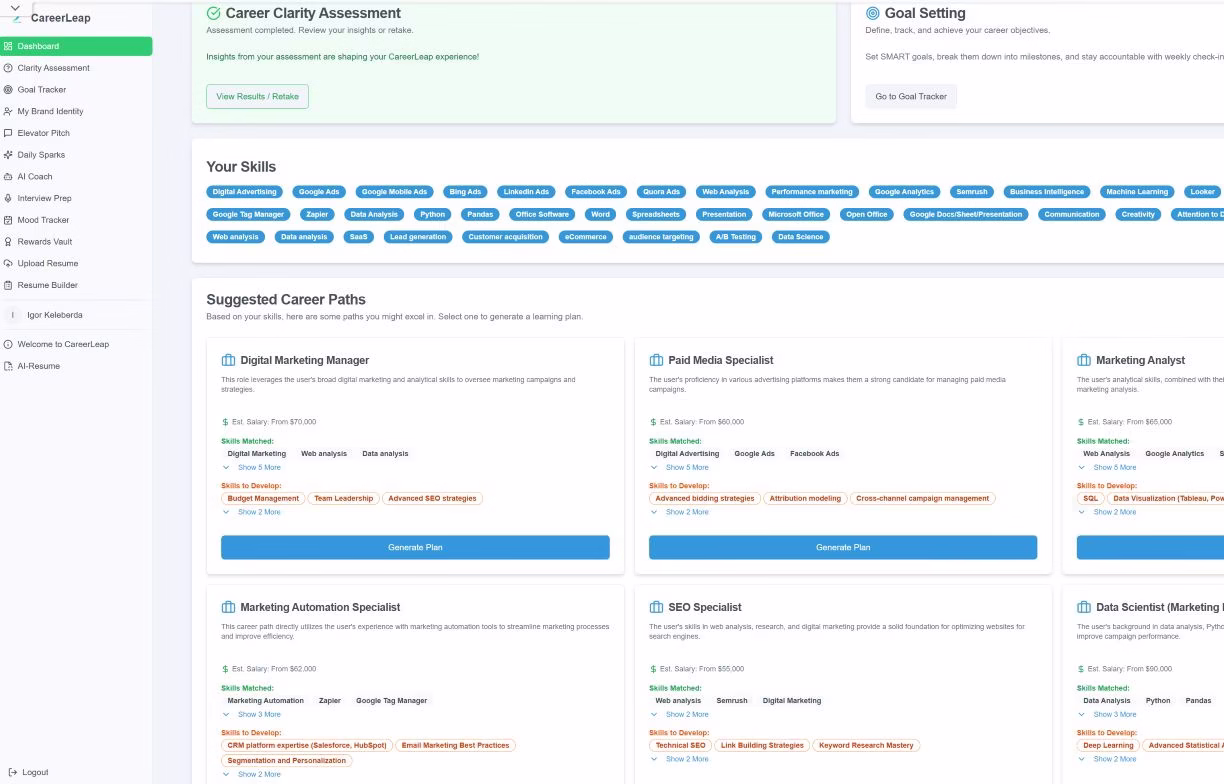
Task: Expand Show 5 More under Digital Marketing Manager
Action: click(x=258, y=467)
